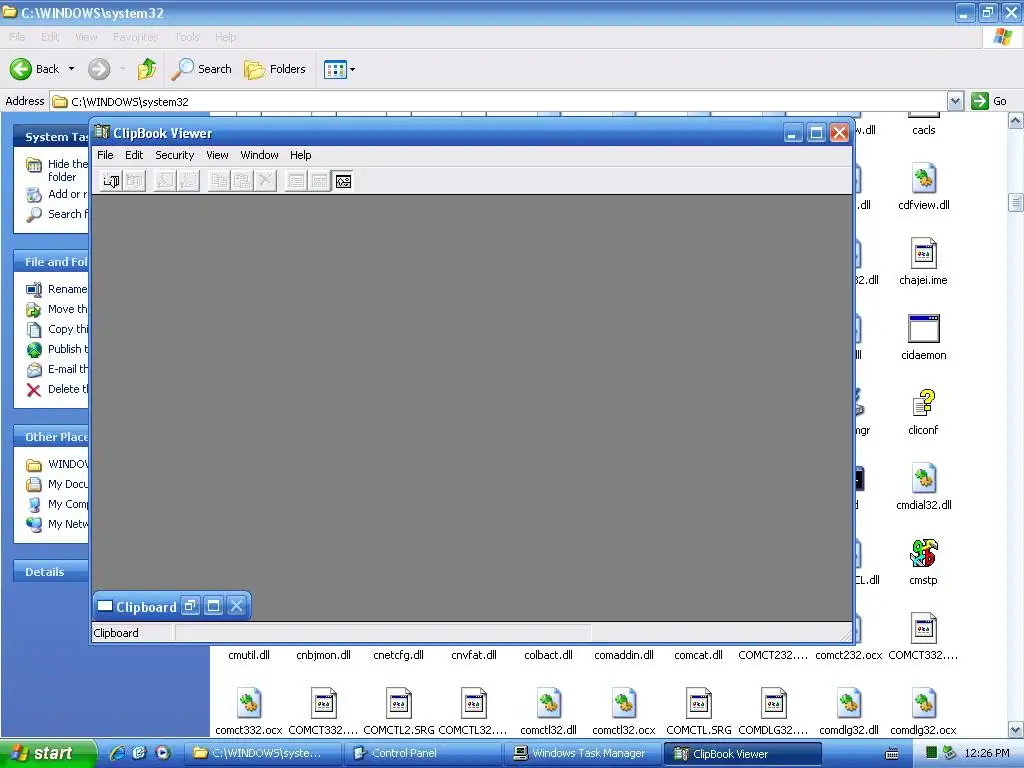Screen dimensions: 1024x768
Task: Open the Address bar dropdown
Action: [x=955, y=101]
